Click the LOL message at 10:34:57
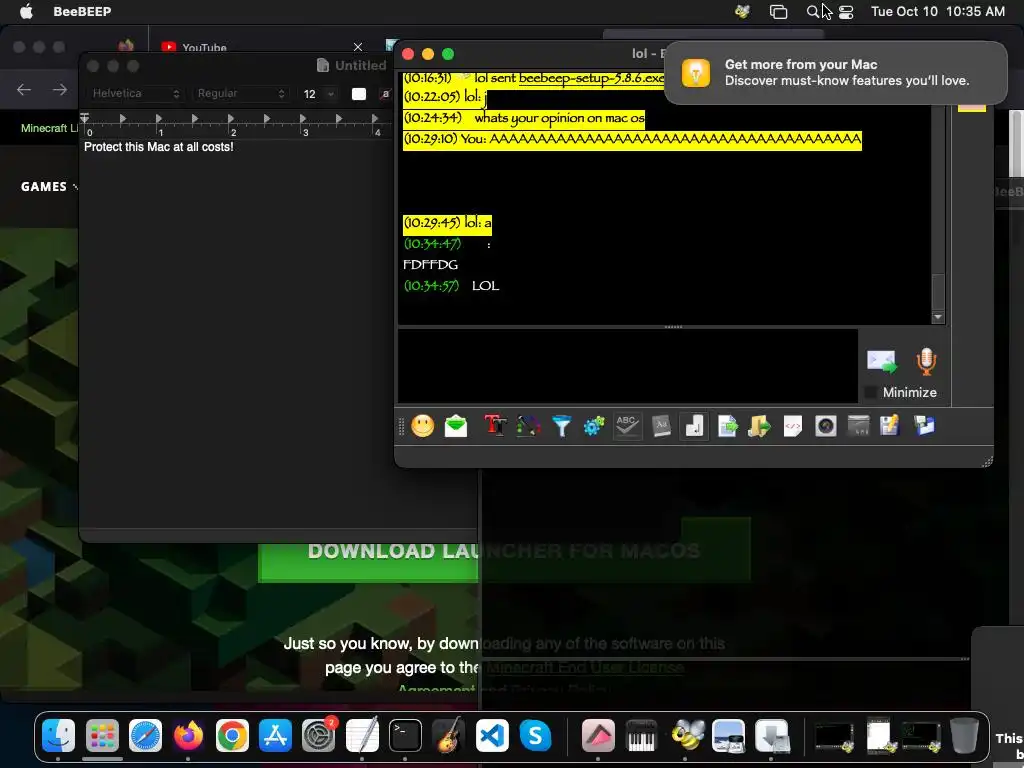The width and height of the screenshot is (1024, 768). (x=485, y=285)
